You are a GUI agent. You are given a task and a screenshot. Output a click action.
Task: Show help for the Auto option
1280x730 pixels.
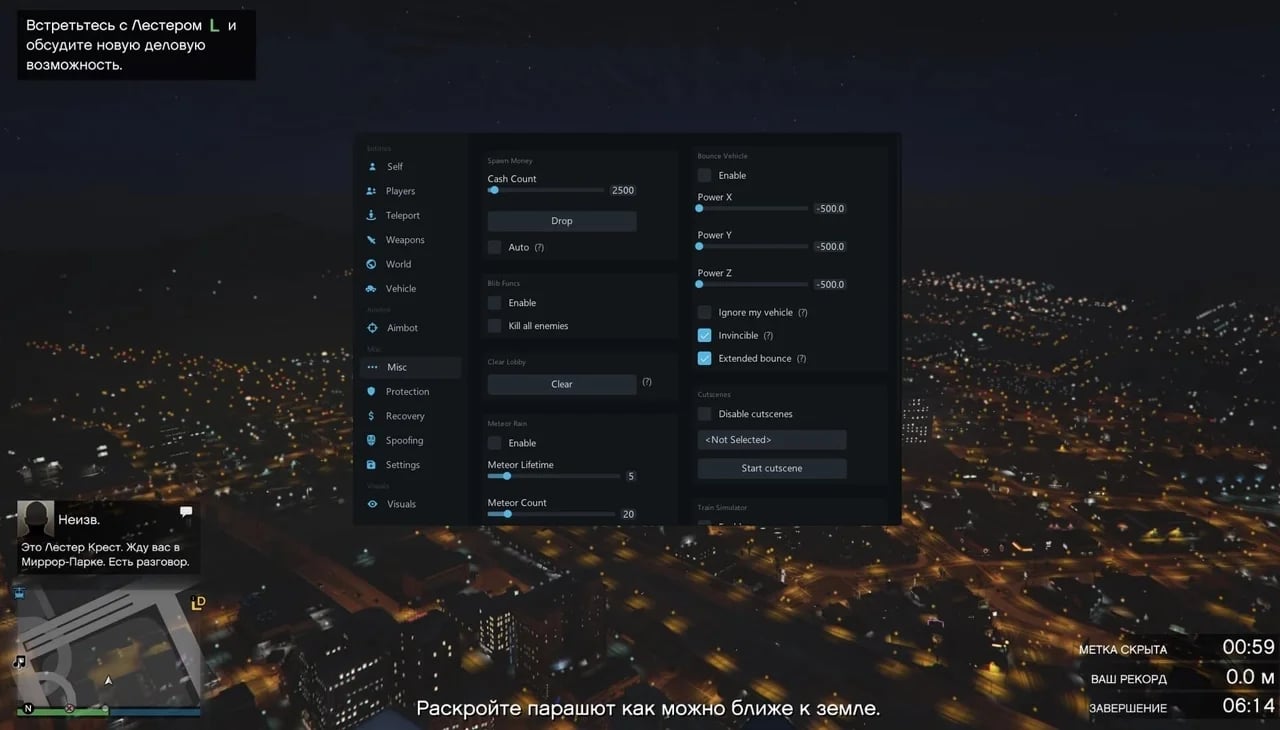pyautogui.click(x=540, y=247)
